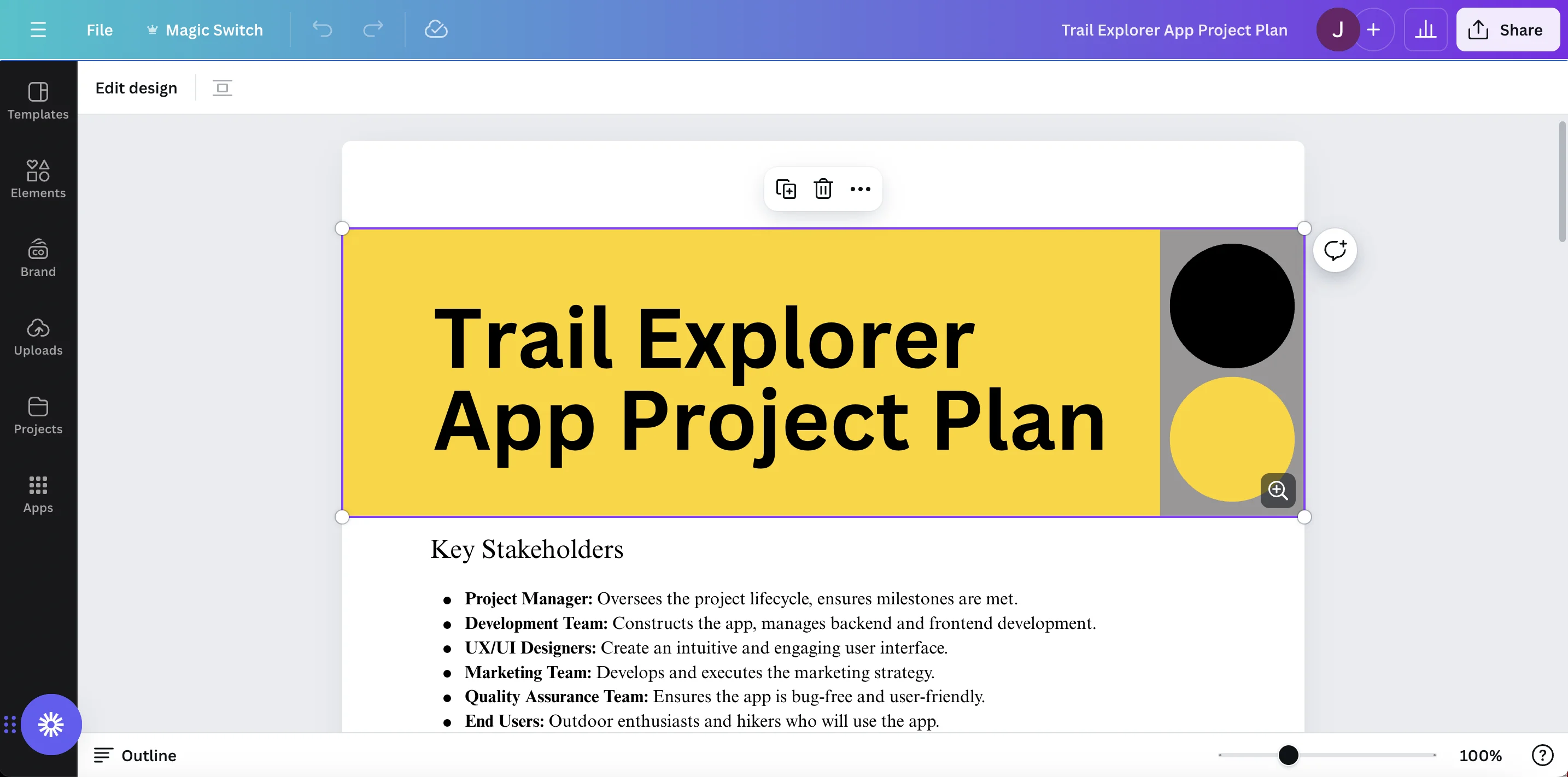Click the Key Stakeholders heading text
The image size is (1568, 777).
[526, 549]
